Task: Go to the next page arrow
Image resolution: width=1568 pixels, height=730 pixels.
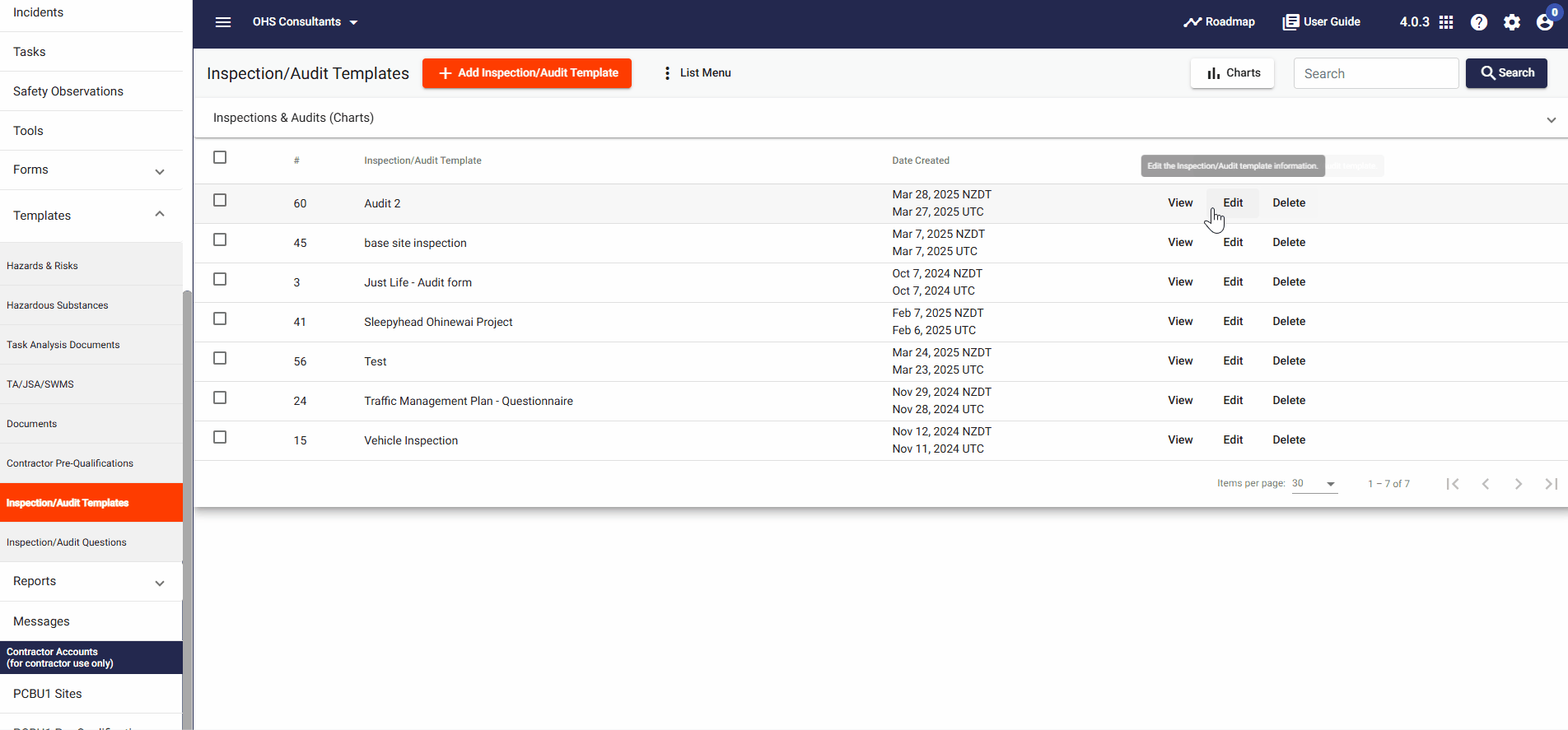Action: [1519, 484]
